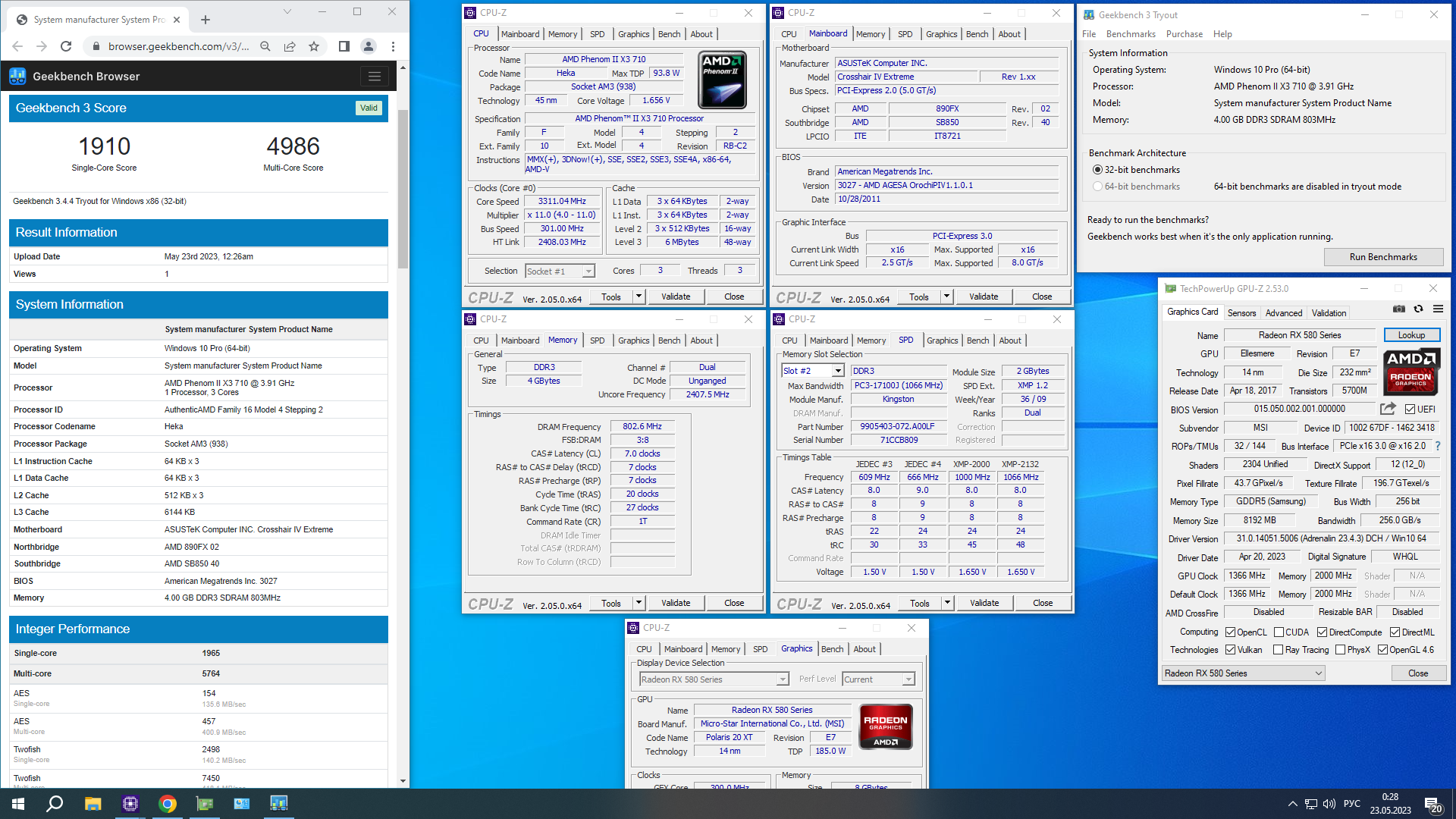Open Chrome profile avatar menu
The height and width of the screenshot is (819, 1456).
point(369,46)
